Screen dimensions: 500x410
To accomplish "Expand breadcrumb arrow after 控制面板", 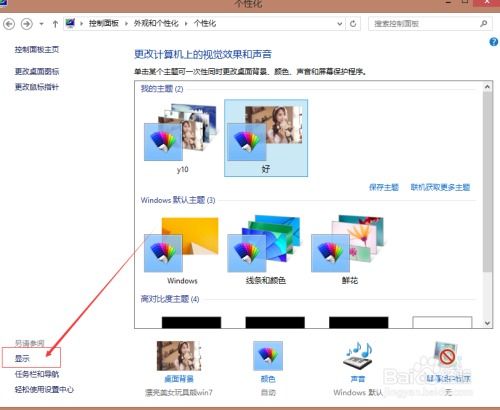I will click(127, 24).
